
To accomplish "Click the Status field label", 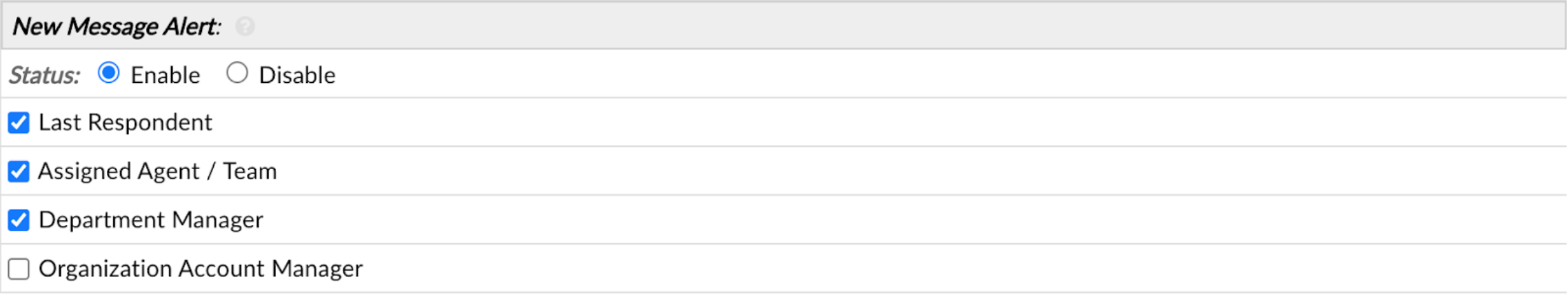I will point(44,75).
